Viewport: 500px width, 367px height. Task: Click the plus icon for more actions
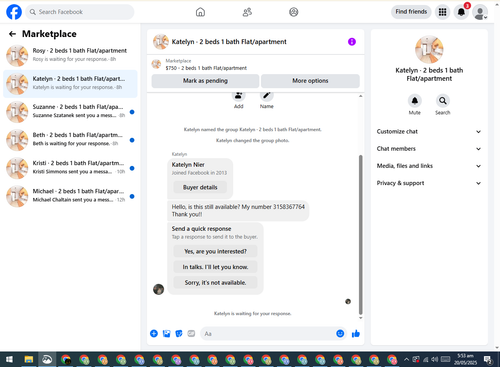coord(154,333)
